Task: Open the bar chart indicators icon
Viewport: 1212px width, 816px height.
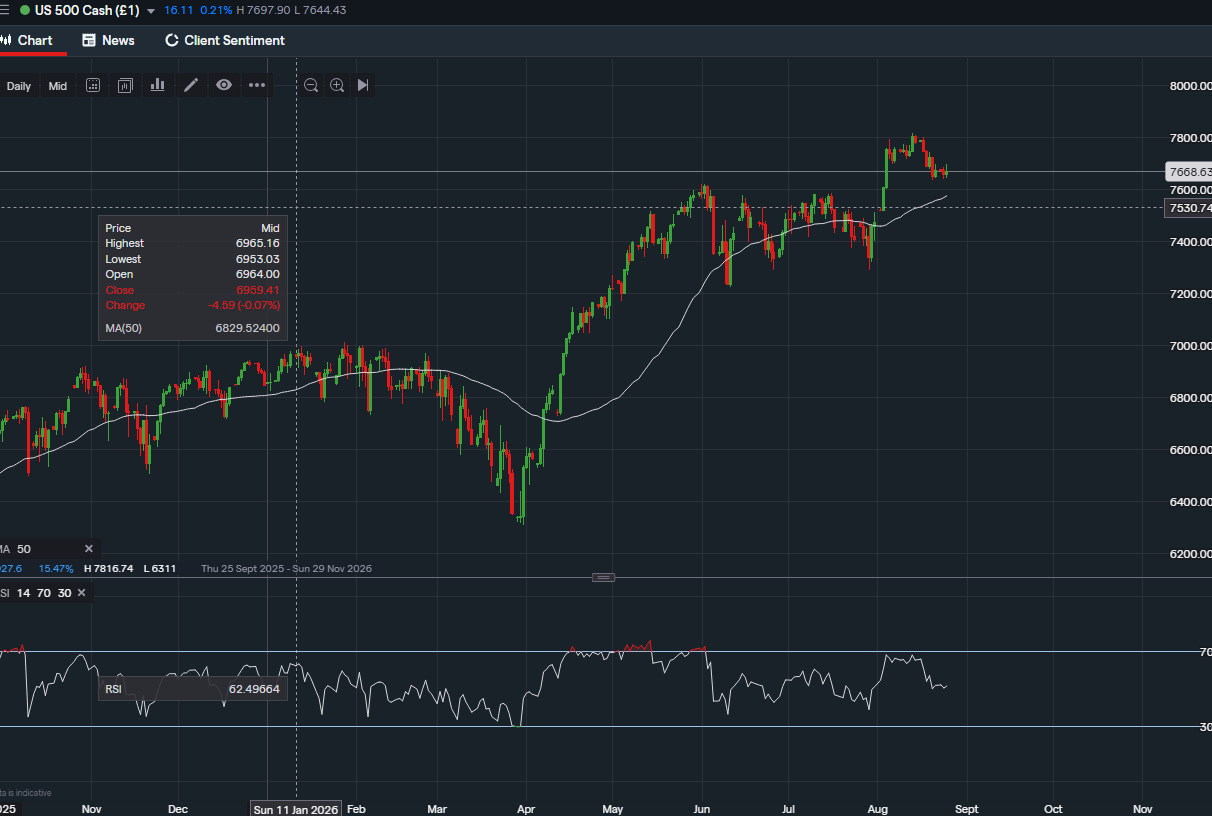Action: coord(157,85)
